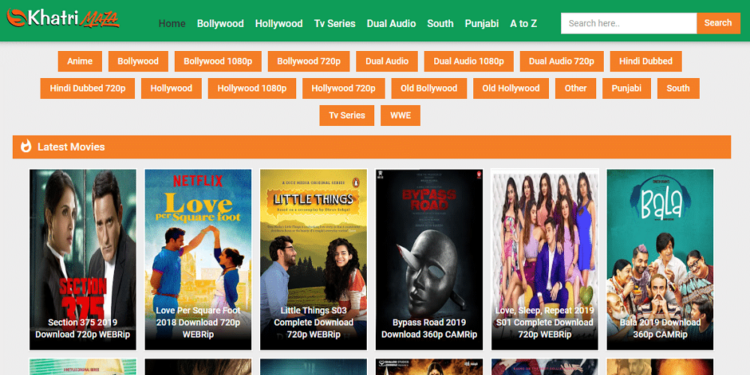Select the Old Hollywood category tag
Viewport: 750px width, 375px height.
(x=511, y=88)
